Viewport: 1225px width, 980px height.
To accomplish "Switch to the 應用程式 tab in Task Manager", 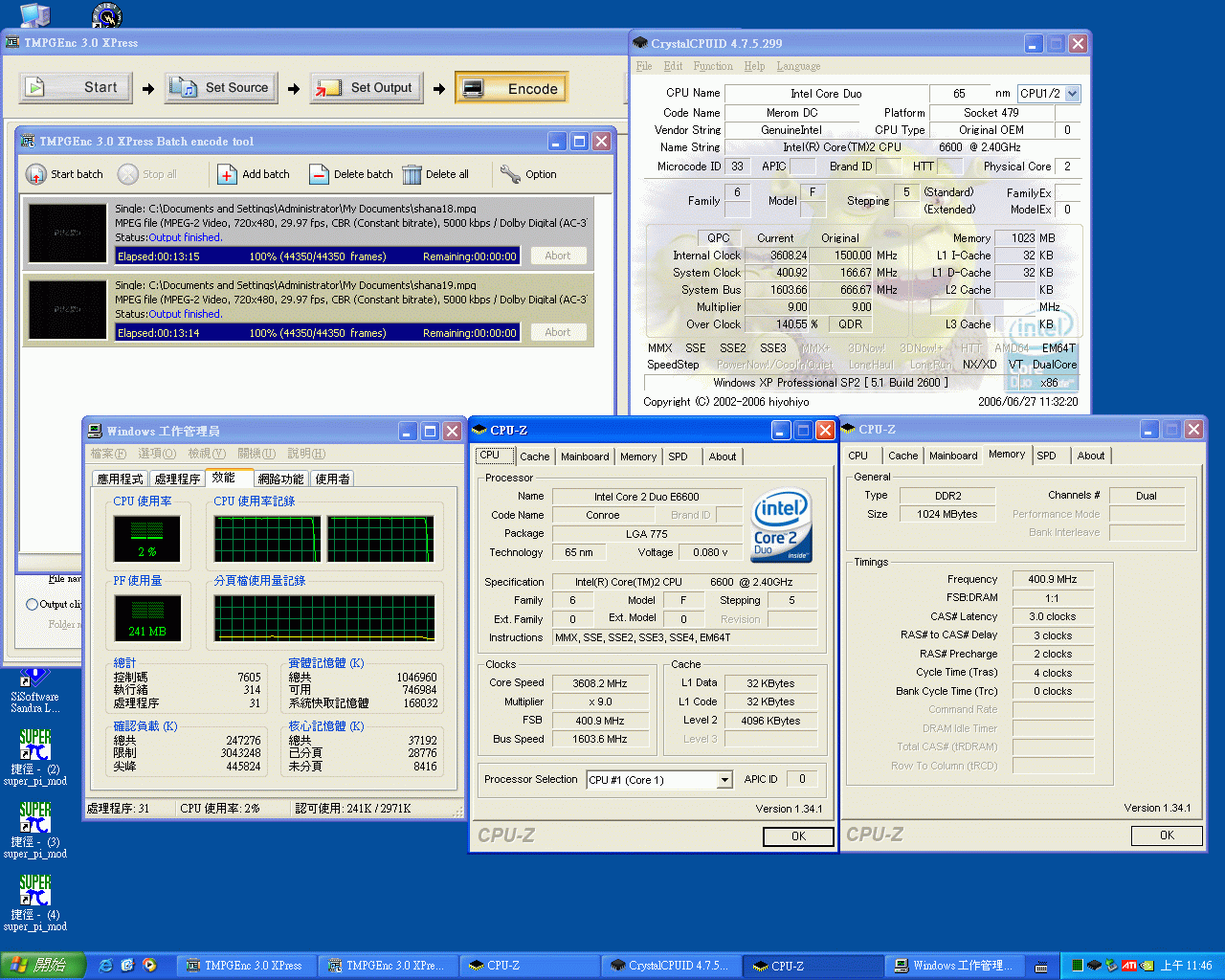I will tap(120, 479).
